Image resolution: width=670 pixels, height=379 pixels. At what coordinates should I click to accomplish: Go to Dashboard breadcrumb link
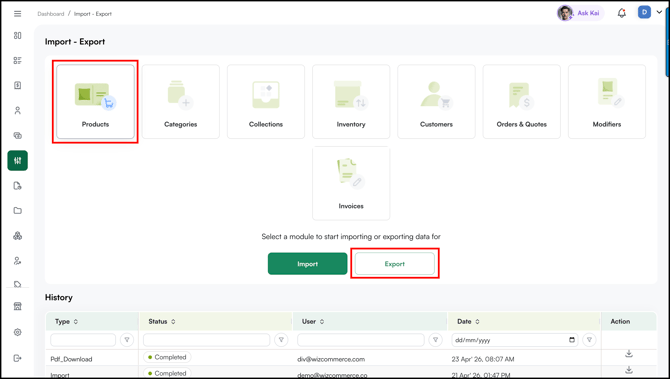[x=50, y=14]
